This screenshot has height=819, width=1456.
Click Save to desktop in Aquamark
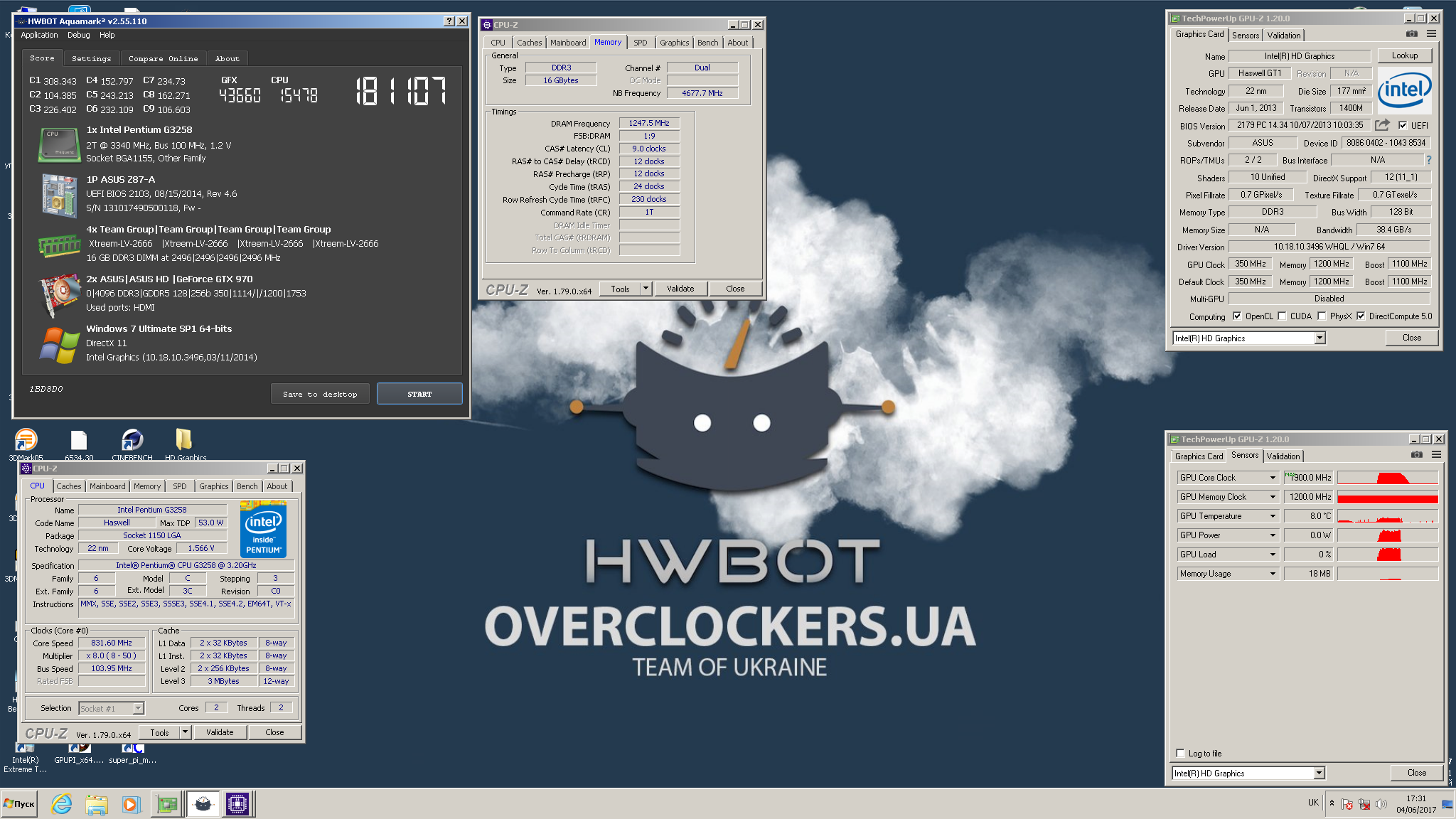coord(320,394)
